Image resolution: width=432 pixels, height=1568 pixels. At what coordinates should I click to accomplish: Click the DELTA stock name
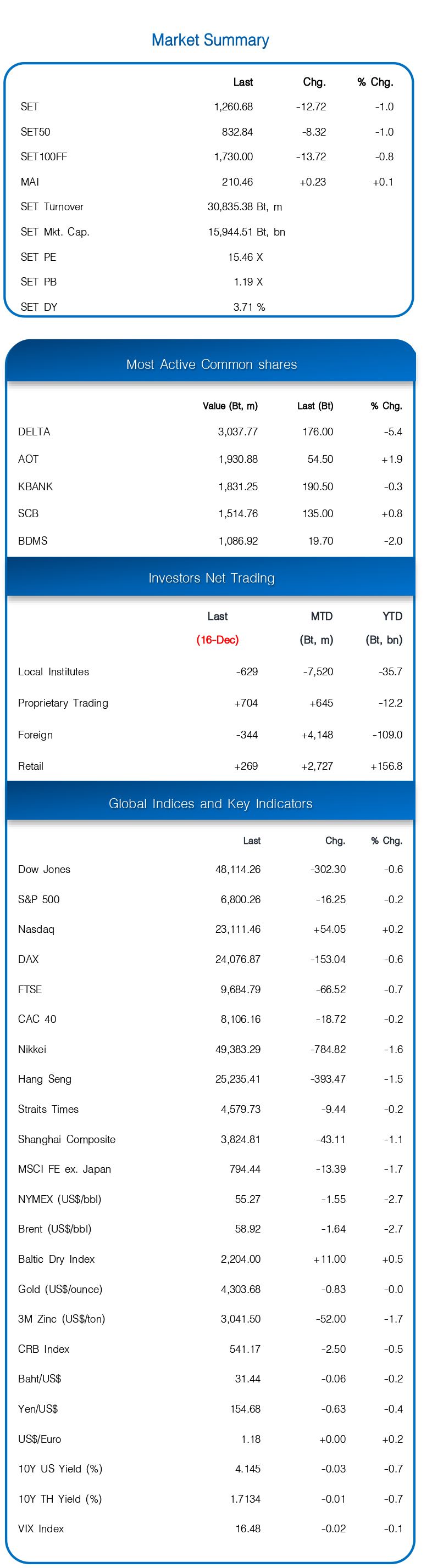tap(34, 432)
